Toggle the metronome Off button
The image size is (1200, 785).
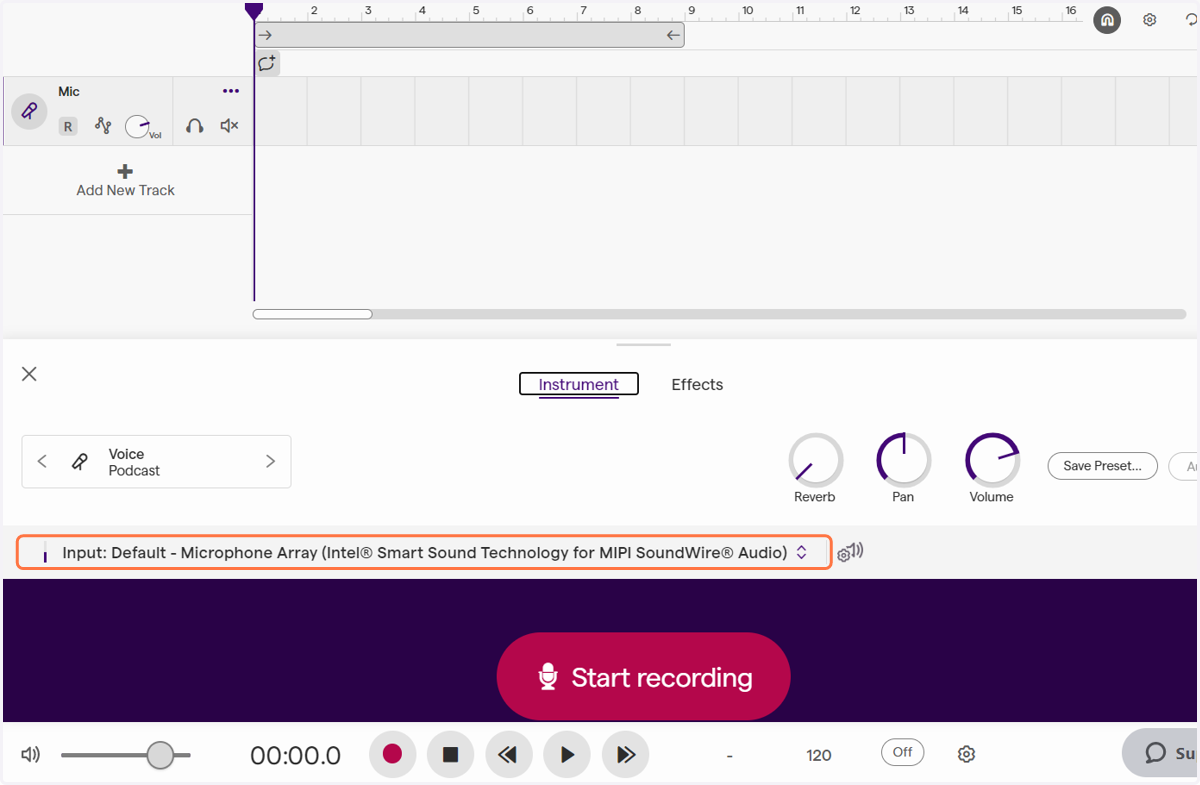902,752
